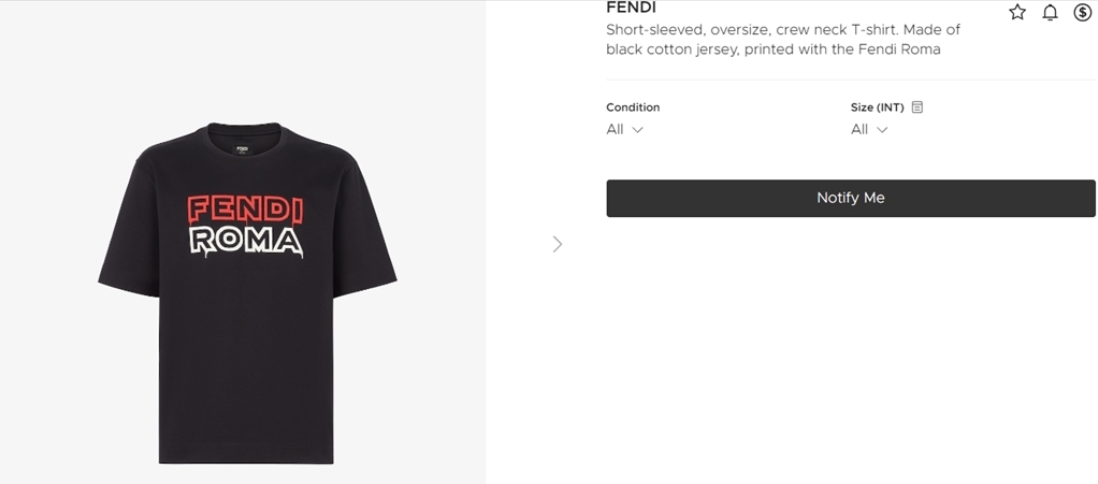
Task: Click the Size (INT) label
Action: [877, 107]
